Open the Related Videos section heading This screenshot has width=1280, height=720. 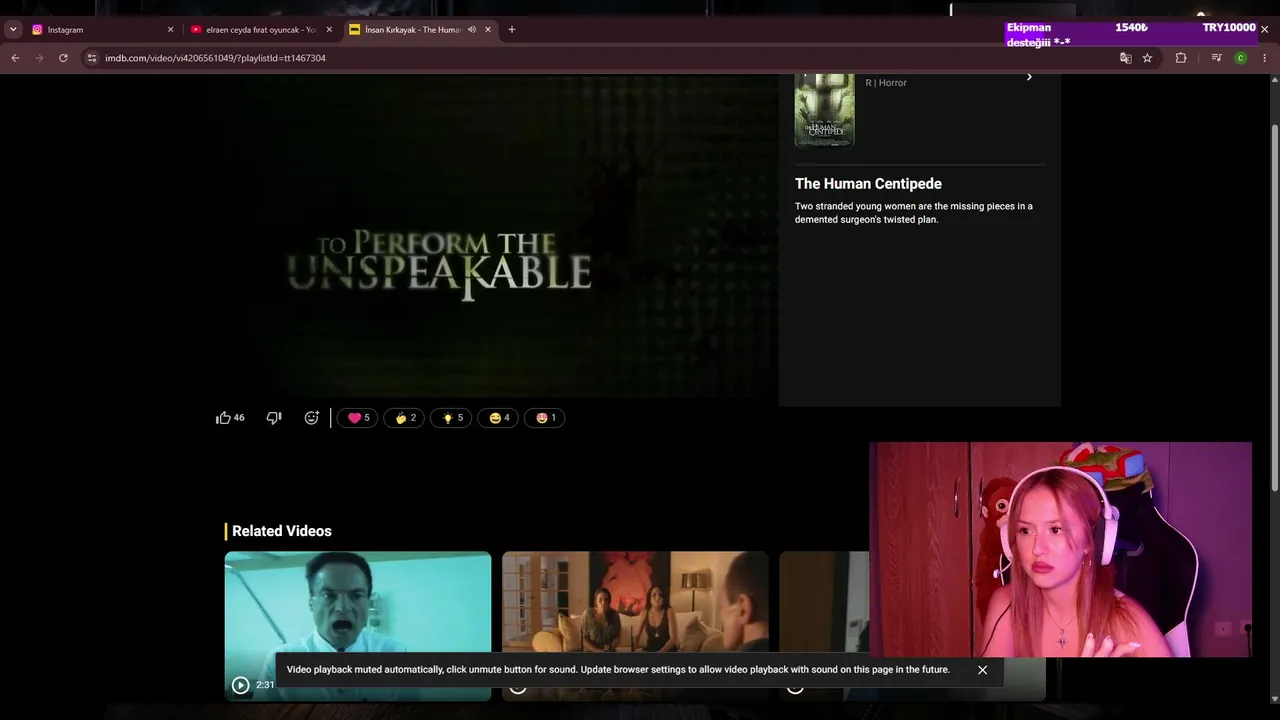tap(281, 531)
